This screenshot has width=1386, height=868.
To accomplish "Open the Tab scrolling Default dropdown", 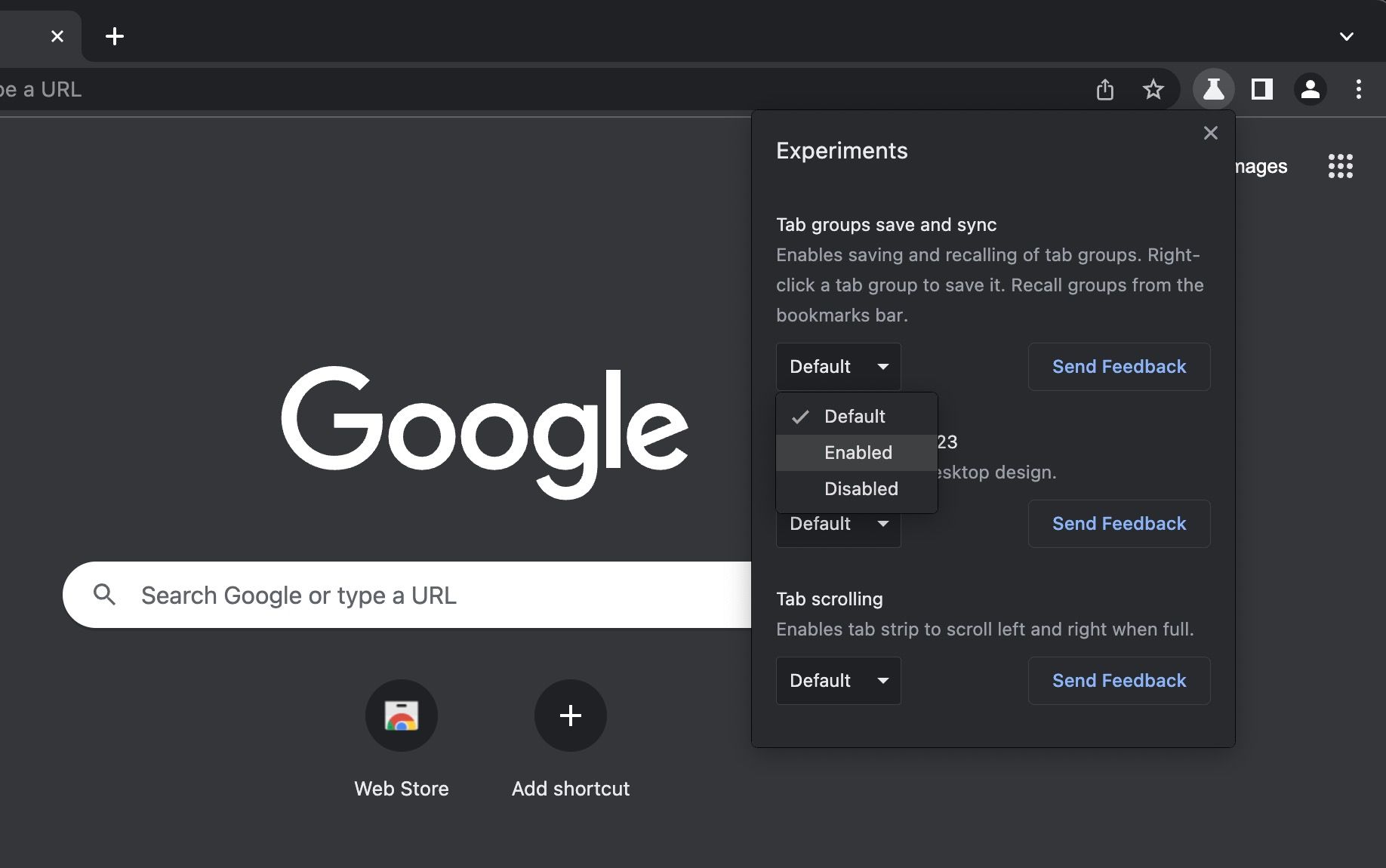I will pos(838,680).
